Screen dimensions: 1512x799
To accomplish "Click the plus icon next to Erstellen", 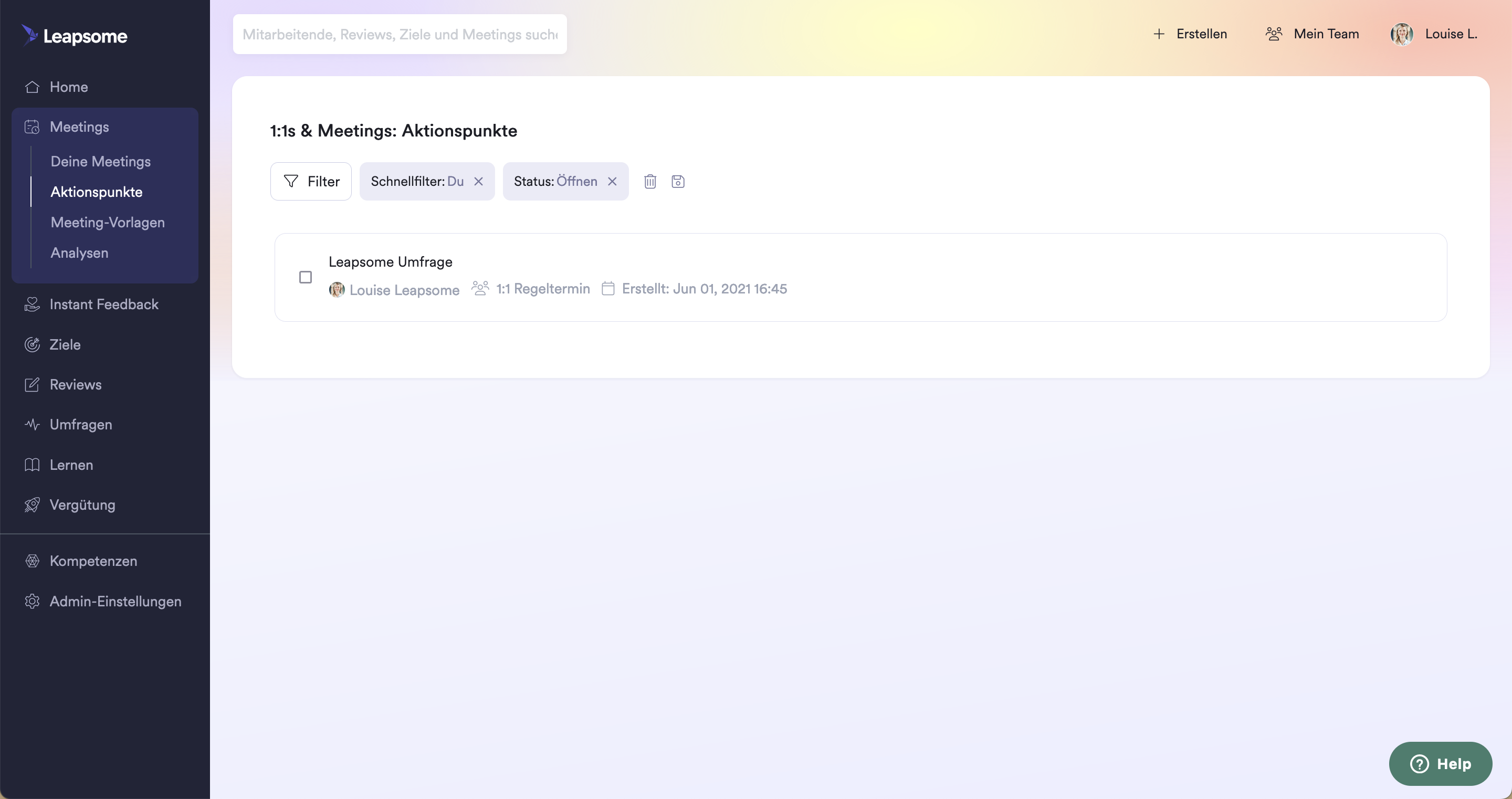I will [x=1159, y=34].
